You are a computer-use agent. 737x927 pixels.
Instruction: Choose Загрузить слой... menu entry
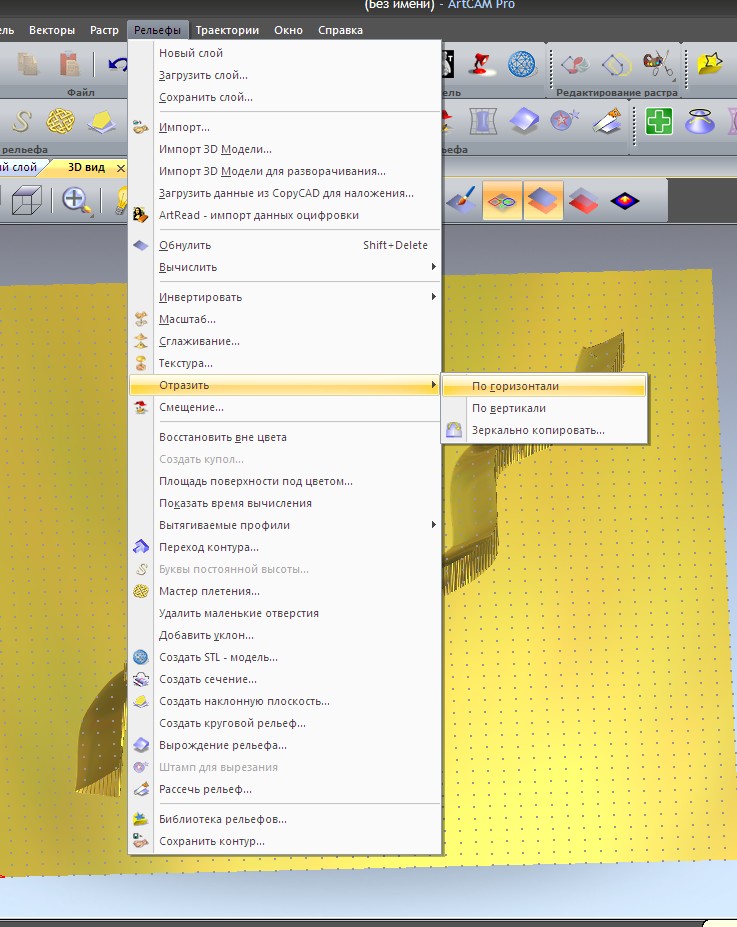285,75
